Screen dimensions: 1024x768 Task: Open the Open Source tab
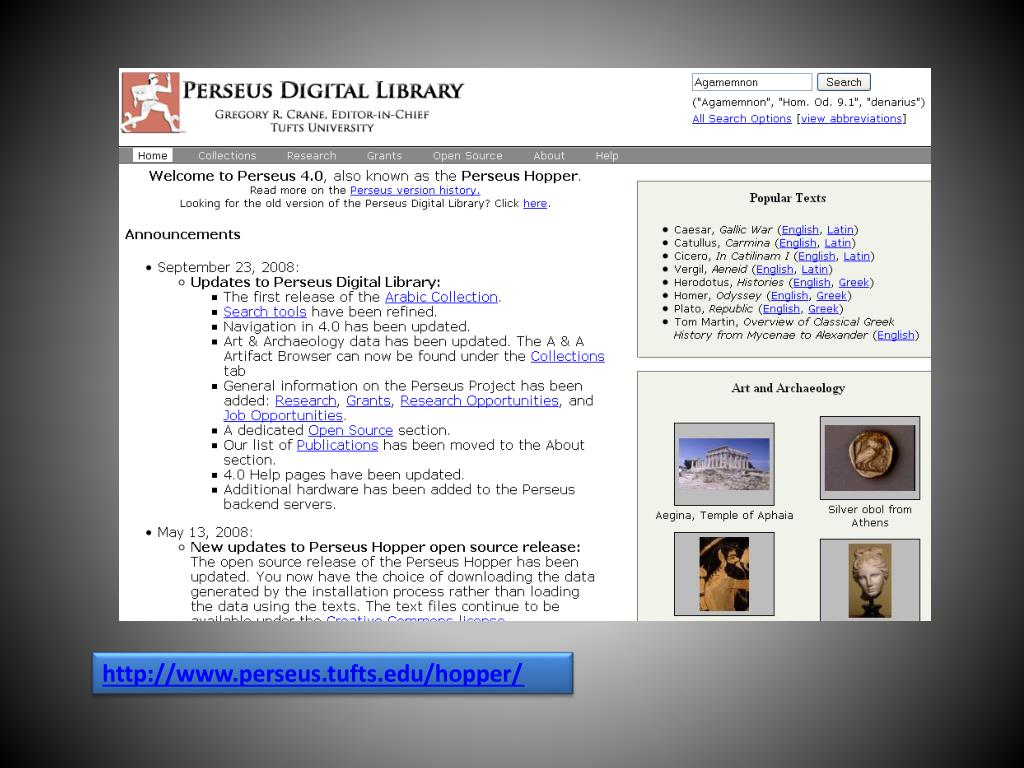(x=467, y=155)
